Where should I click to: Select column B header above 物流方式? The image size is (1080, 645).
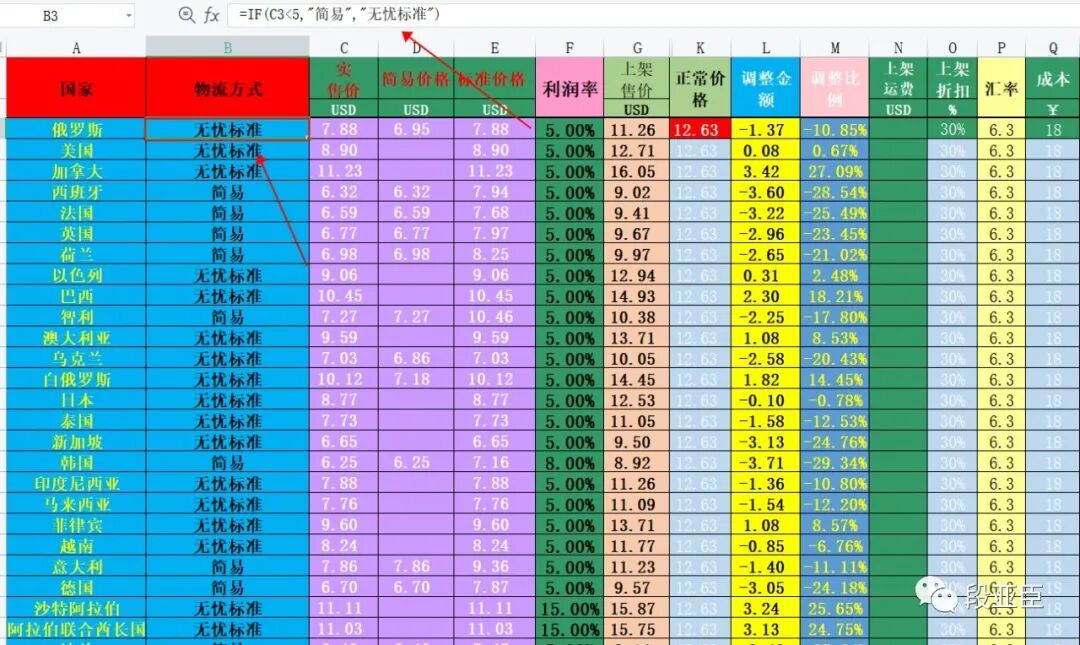point(225,47)
